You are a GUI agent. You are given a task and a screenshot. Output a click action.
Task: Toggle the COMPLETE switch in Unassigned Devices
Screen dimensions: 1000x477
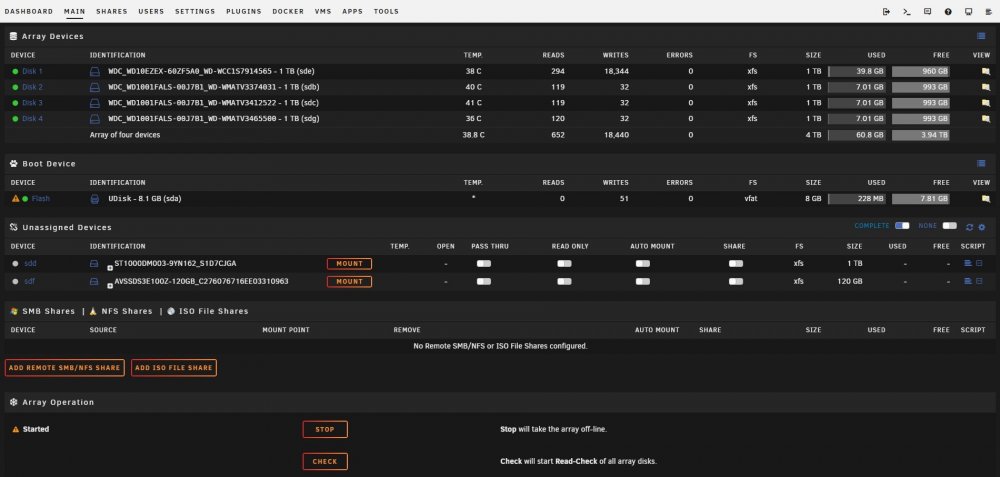point(902,226)
